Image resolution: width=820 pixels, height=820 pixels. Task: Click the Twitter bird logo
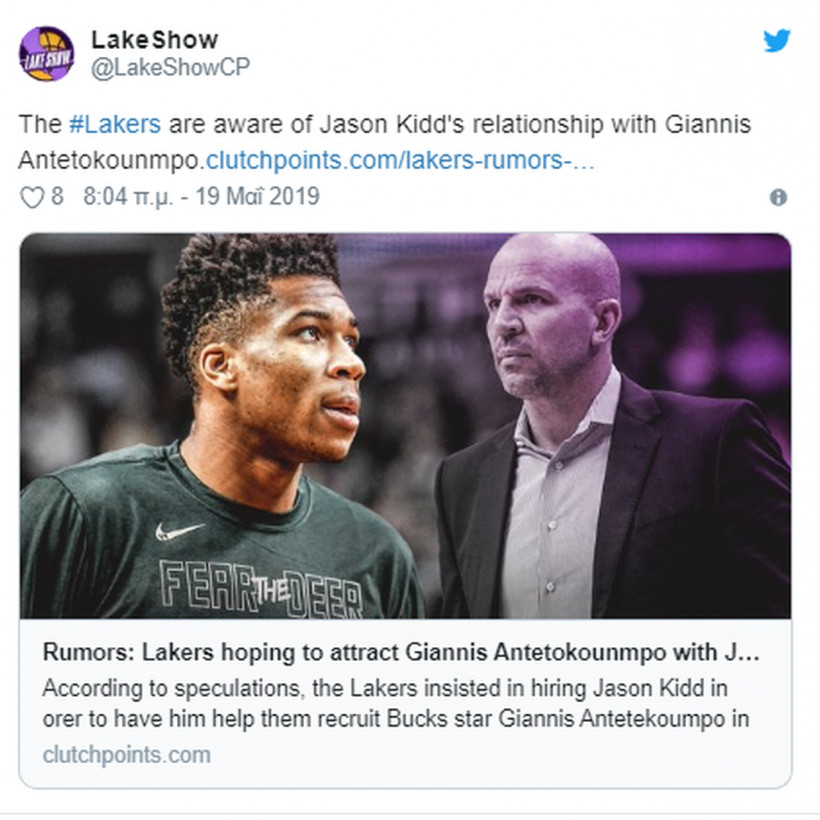click(x=777, y=41)
